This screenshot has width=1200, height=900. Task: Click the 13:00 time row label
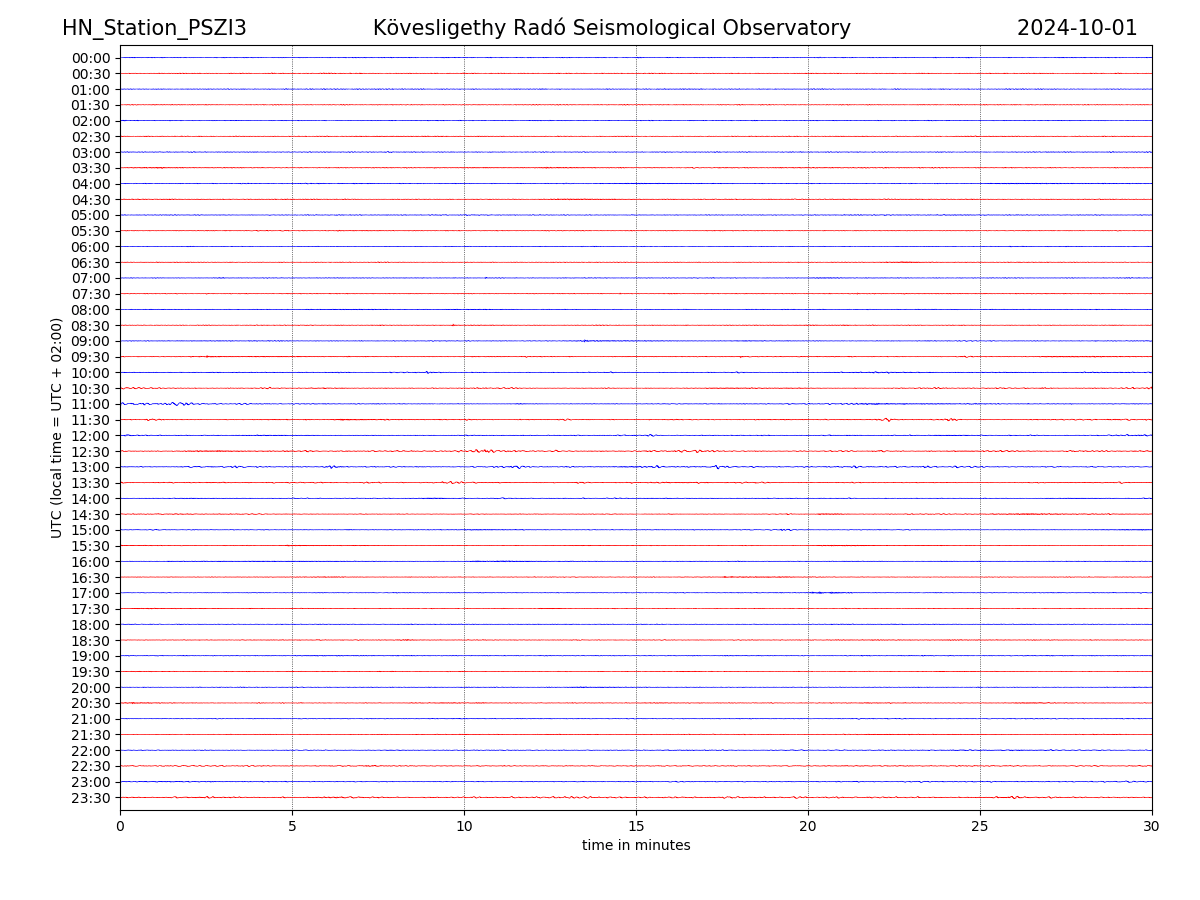pos(91,468)
